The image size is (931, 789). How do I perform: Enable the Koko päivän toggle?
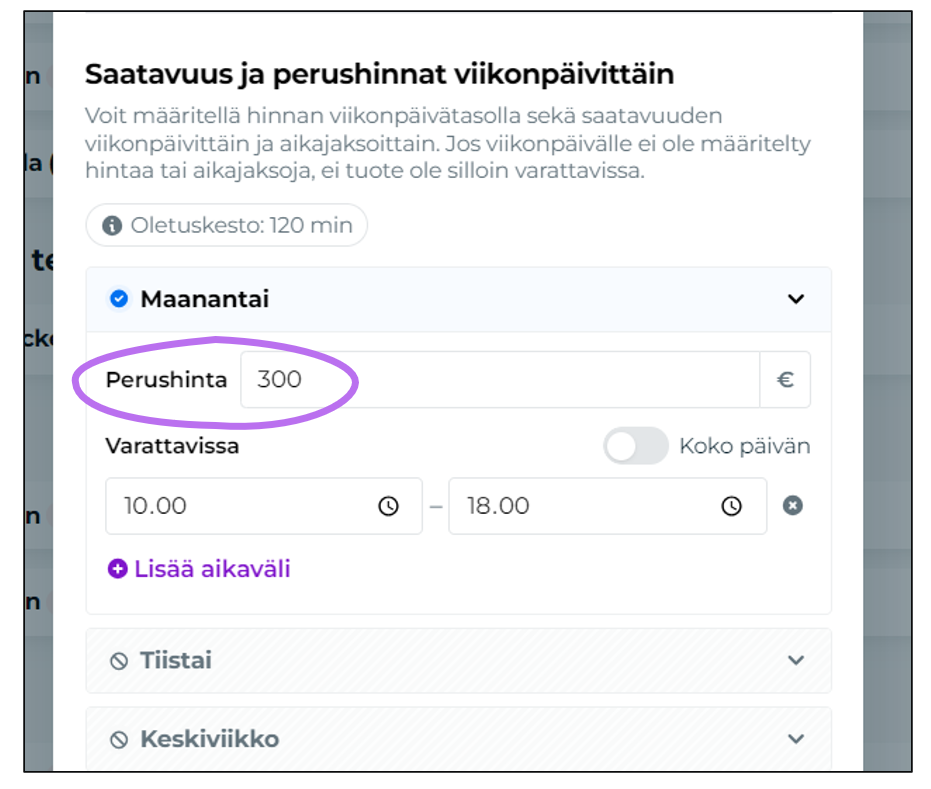[x=637, y=447]
